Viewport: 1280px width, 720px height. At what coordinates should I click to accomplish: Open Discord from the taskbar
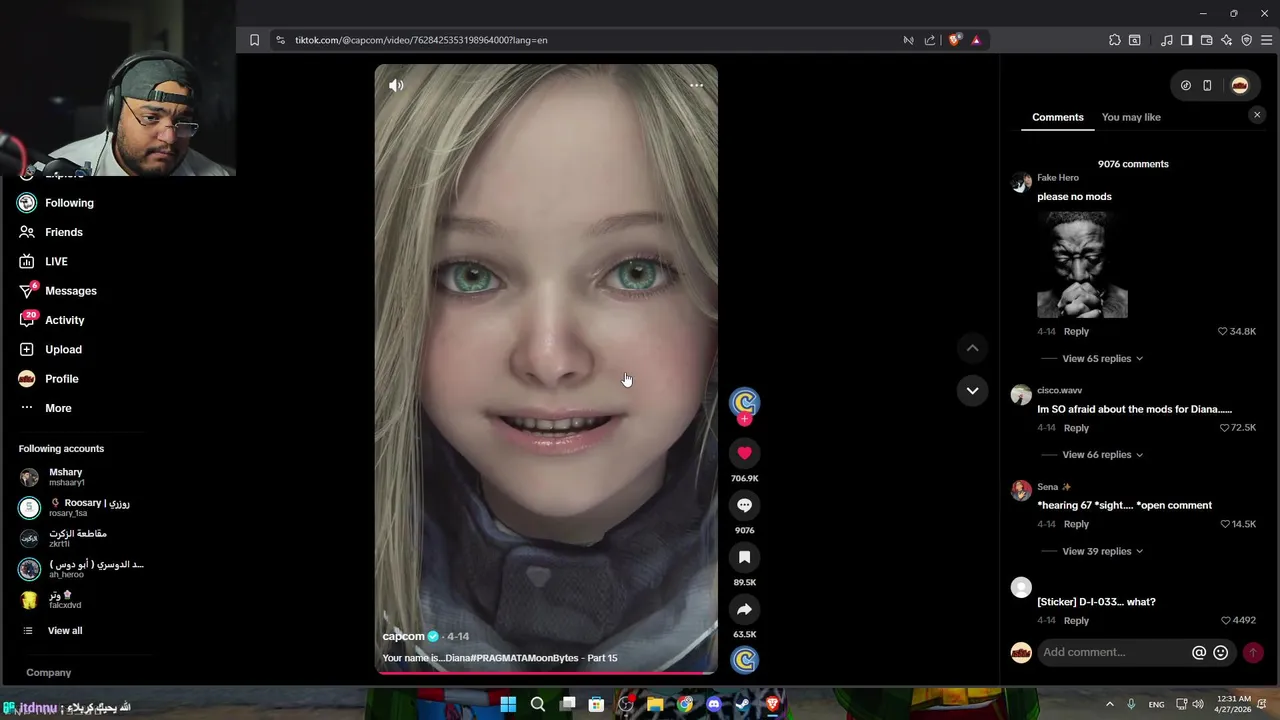(714, 704)
